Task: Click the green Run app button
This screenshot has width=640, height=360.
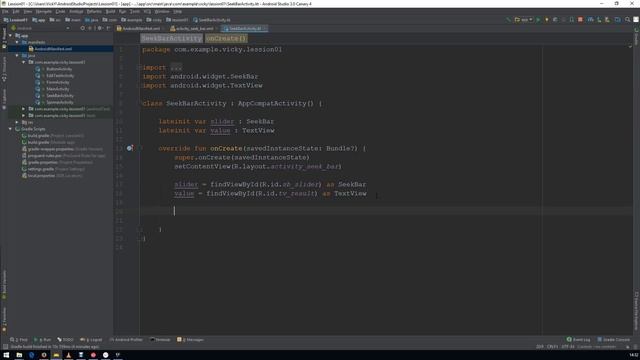Action: pyautogui.click(x=538, y=20)
